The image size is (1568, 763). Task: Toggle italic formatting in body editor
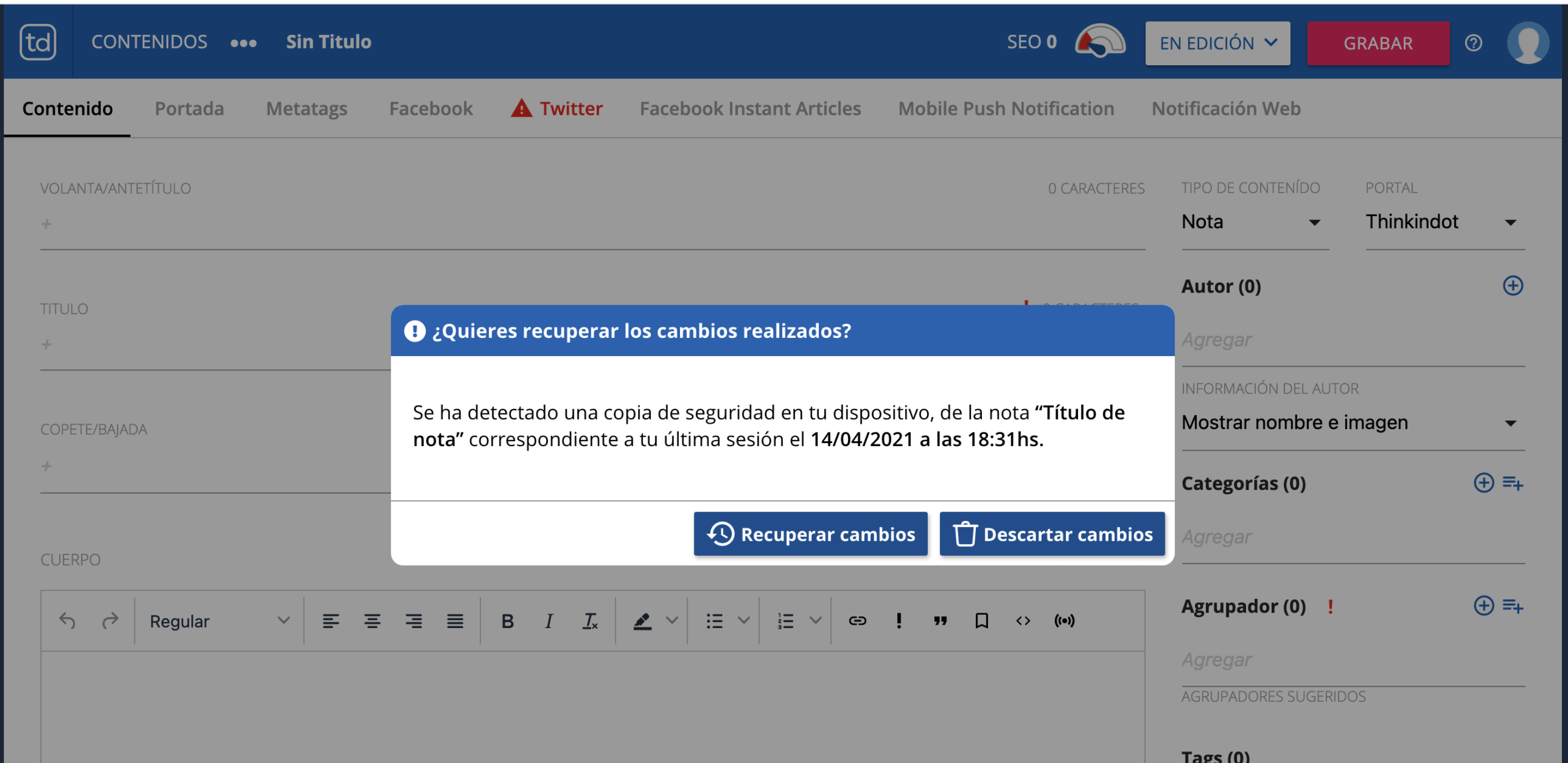(548, 621)
